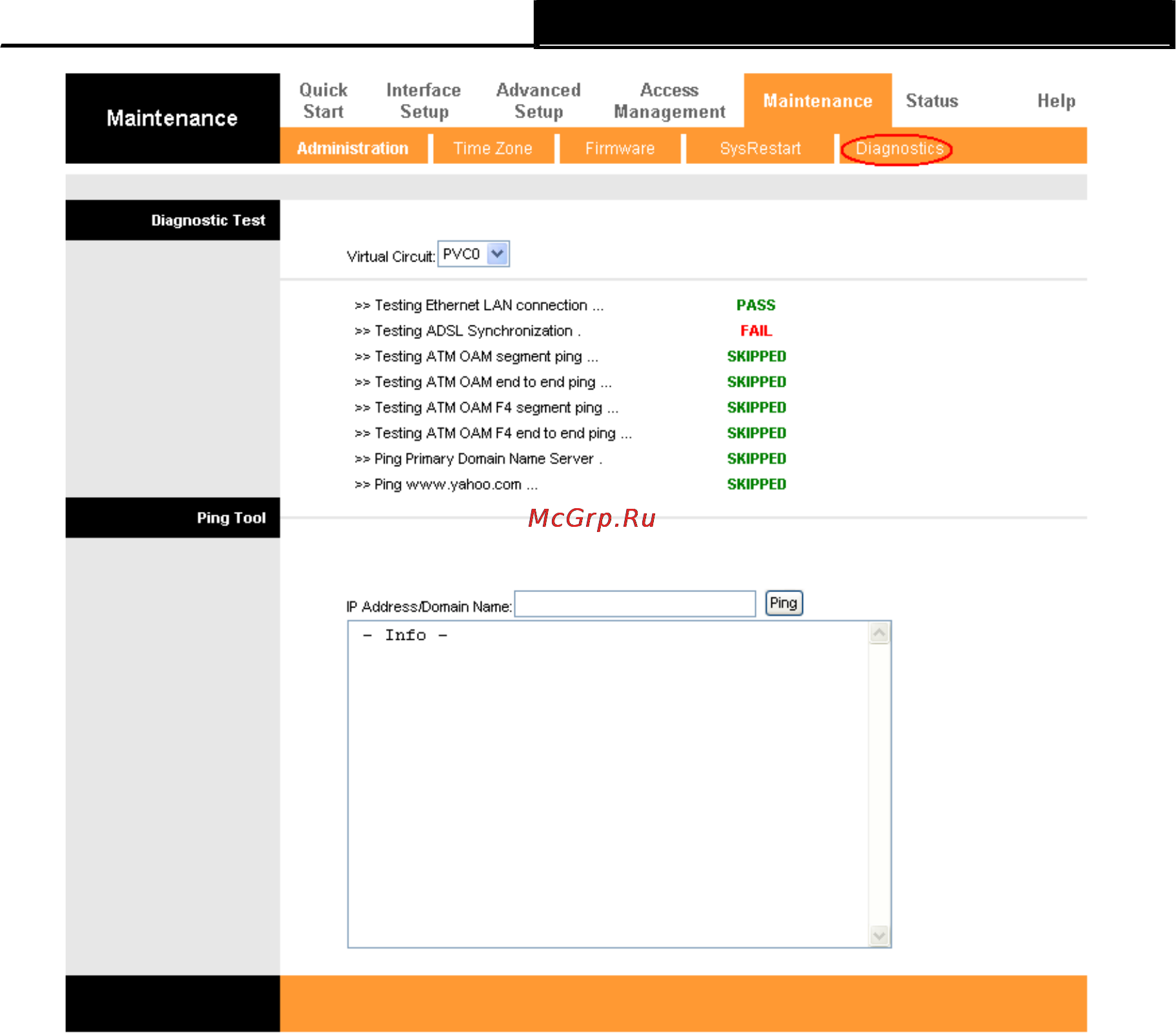The height and width of the screenshot is (1035, 1176).
Task: Click inside the Info text area
Action: click(x=609, y=784)
